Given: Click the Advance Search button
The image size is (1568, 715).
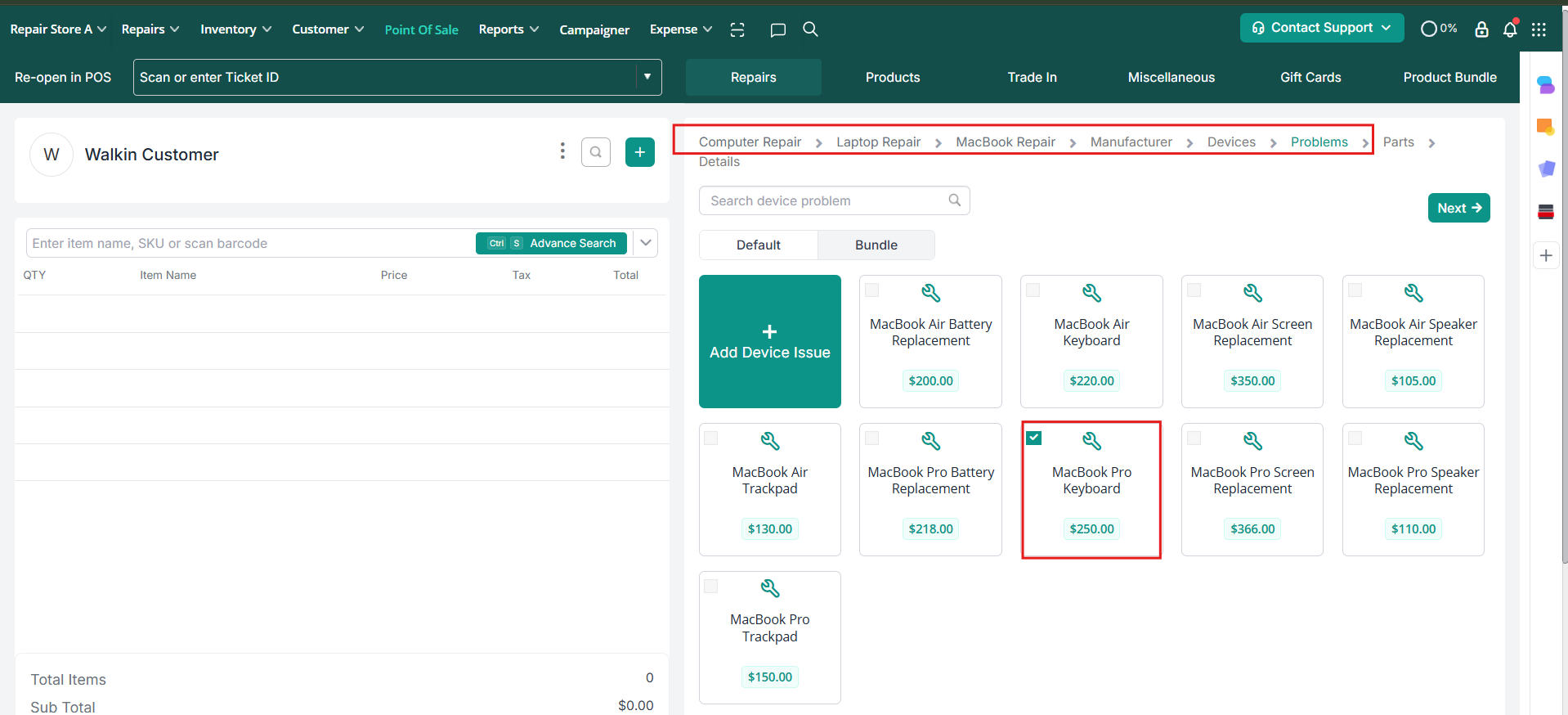Looking at the screenshot, I should 552,243.
